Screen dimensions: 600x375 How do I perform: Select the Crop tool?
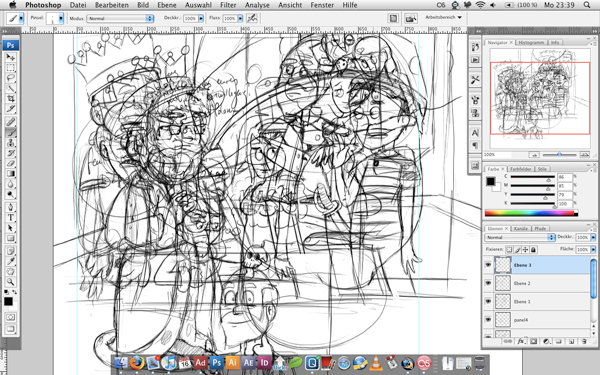click(10, 99)
